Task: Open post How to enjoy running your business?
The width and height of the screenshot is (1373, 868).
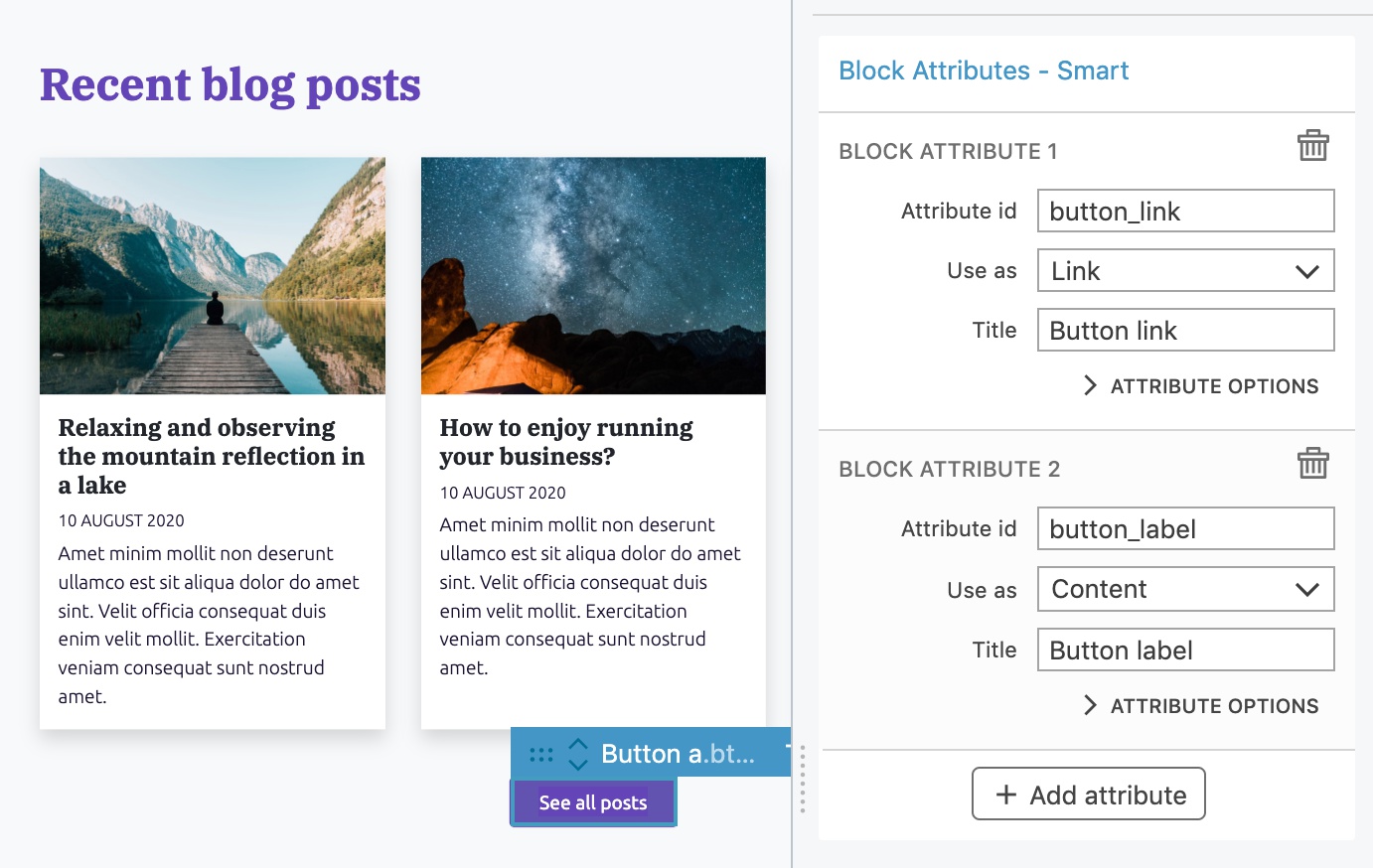Action: pos(566,442)
